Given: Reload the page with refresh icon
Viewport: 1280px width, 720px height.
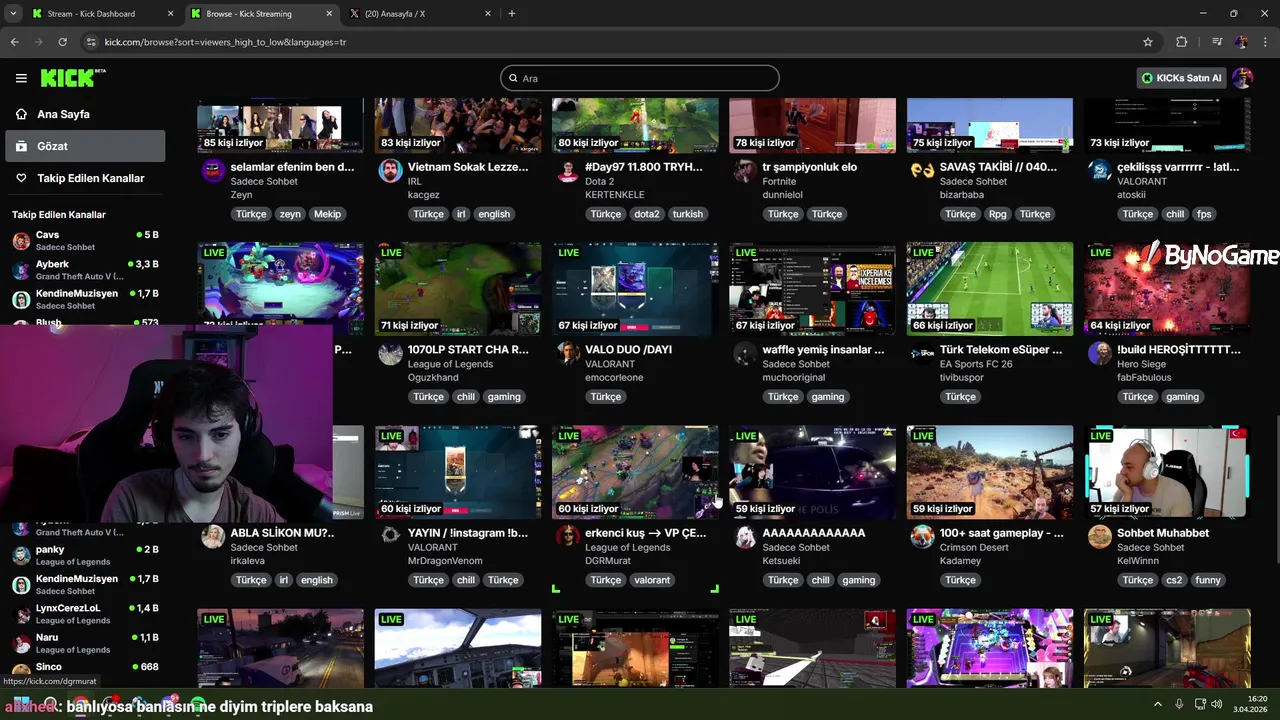Looking at the screenshot, I should pyautogui.click(x=62, y=42).
